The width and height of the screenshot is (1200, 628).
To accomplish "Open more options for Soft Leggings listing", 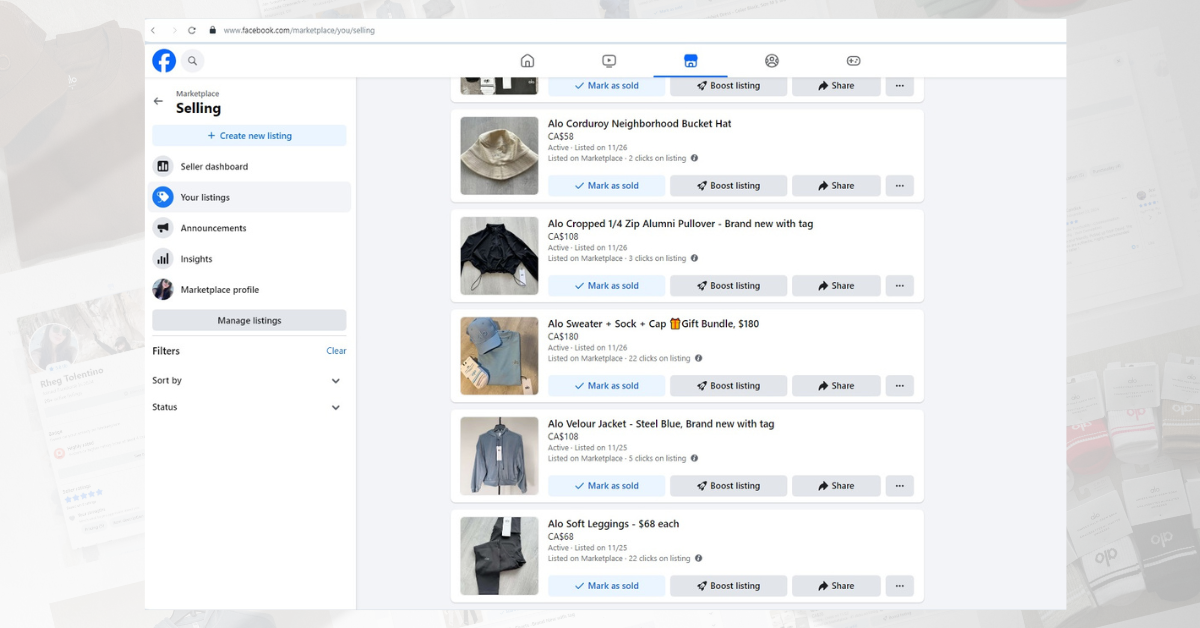I will pyautogui.click(x=899, y=586).
